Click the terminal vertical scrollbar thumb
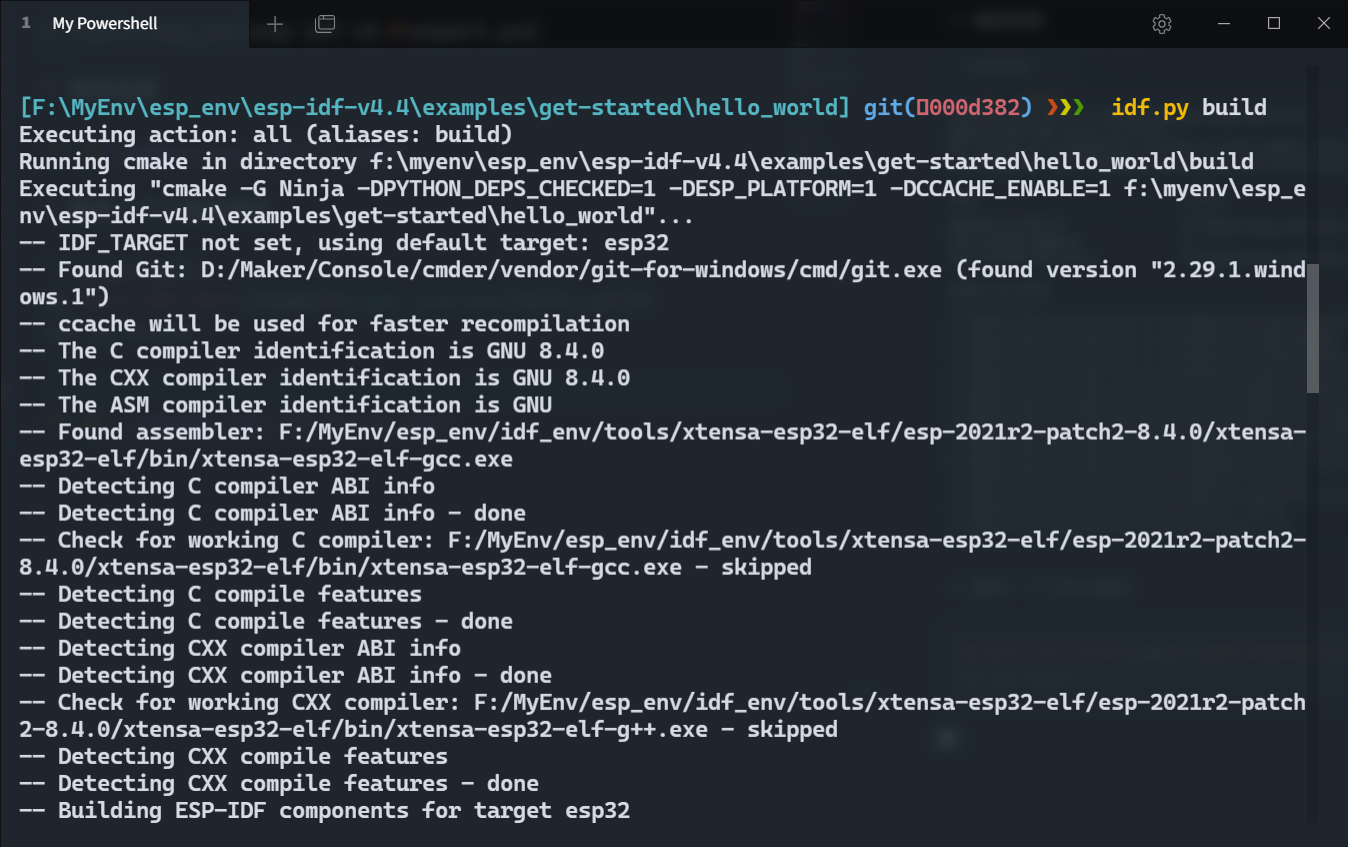Viewport: 1348px width, 847px height. coord(1313,328)
